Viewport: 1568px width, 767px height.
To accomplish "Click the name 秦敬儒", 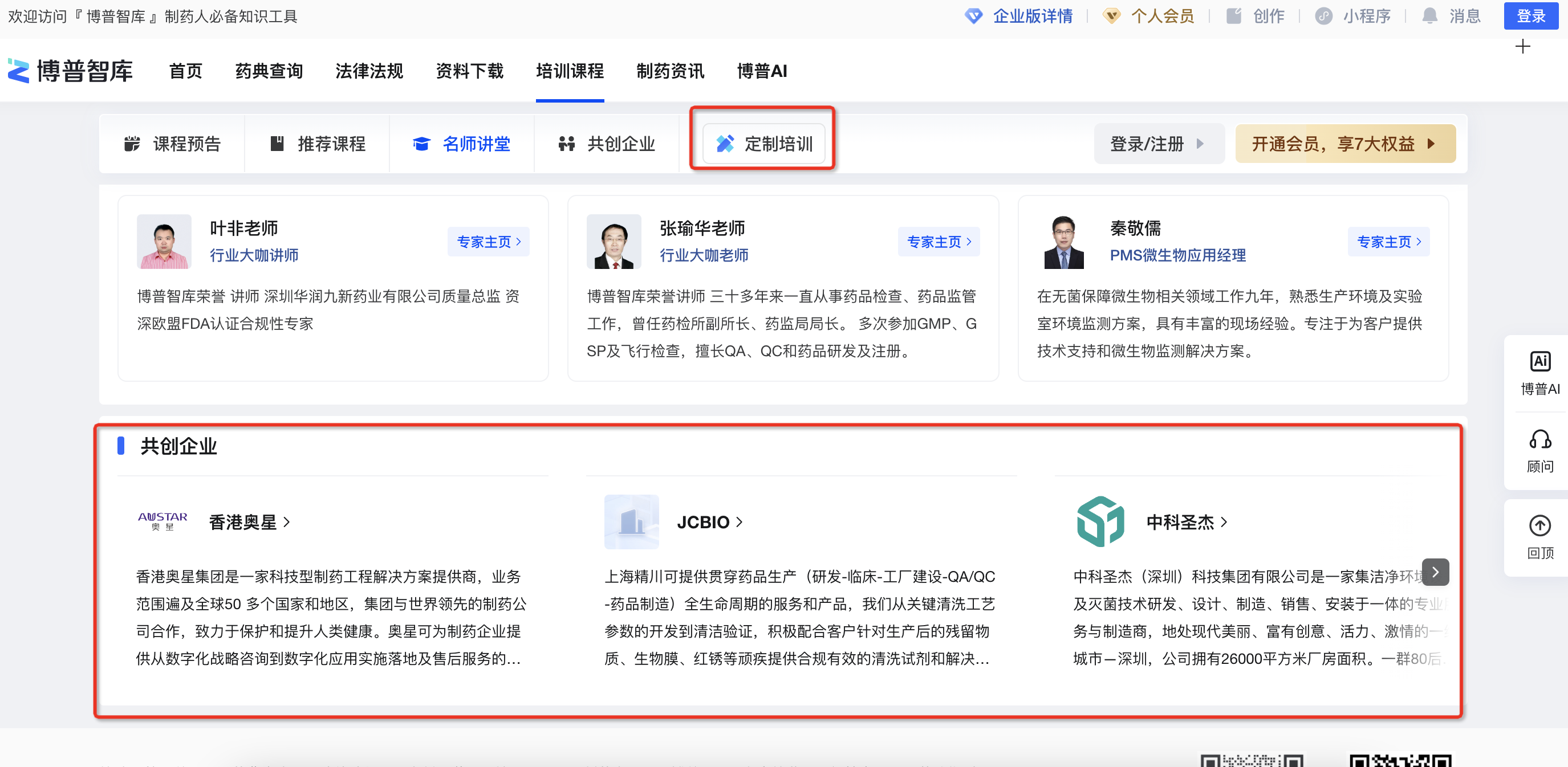I will click(1135, 228).
